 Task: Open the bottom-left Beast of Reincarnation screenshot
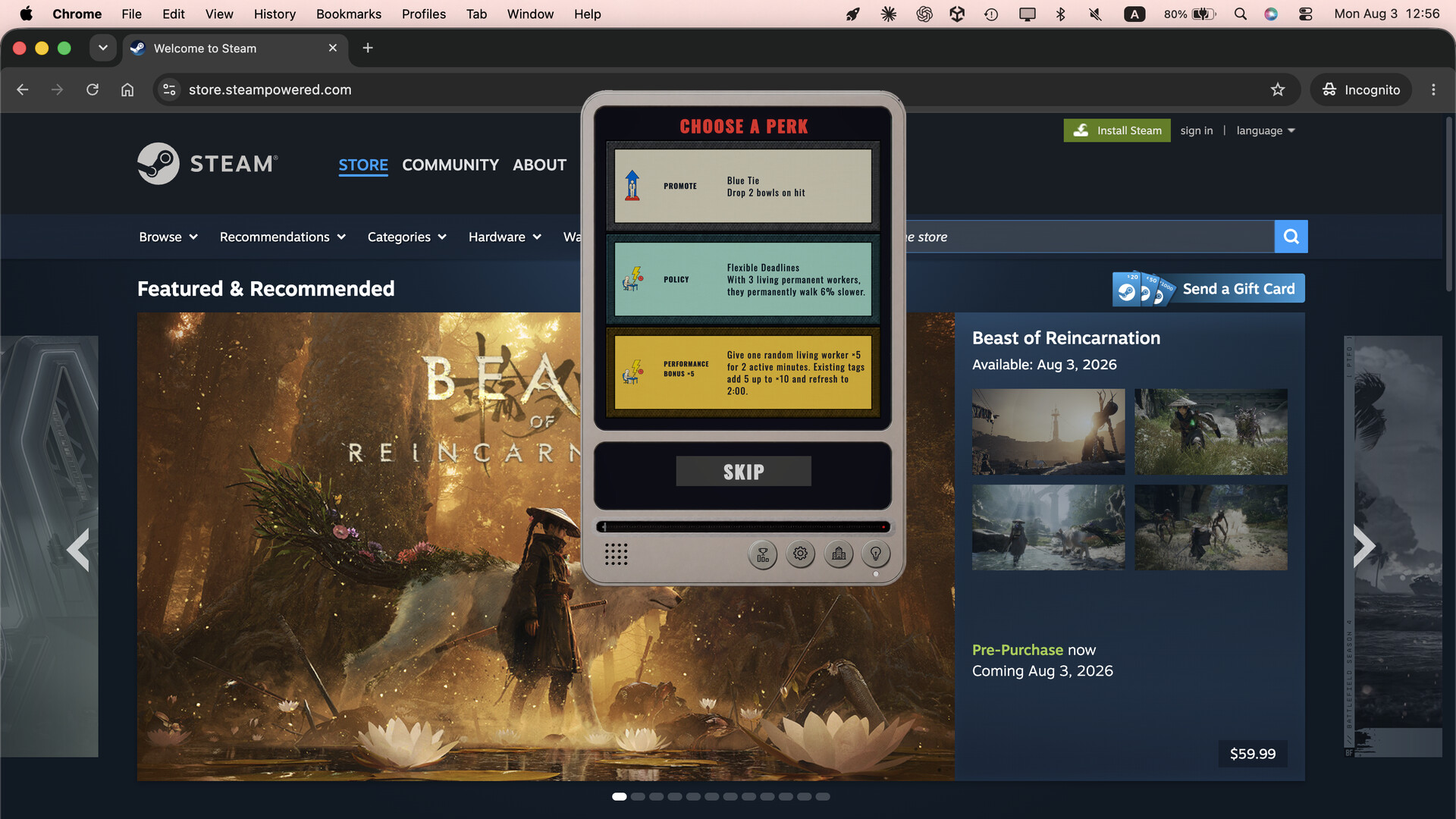click(1049, 528)
